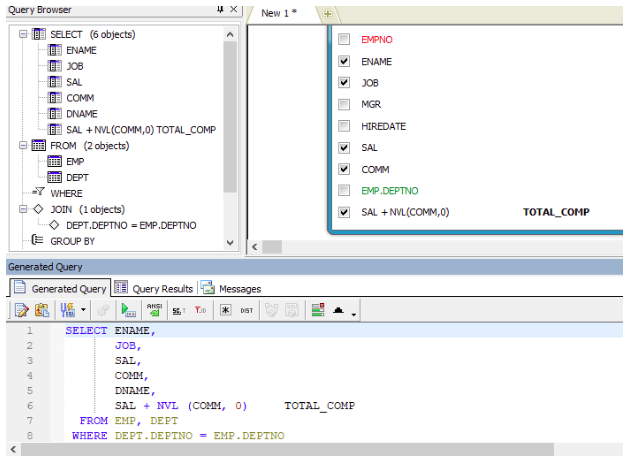
Task: Open the Messages tab
Action: 231,288
